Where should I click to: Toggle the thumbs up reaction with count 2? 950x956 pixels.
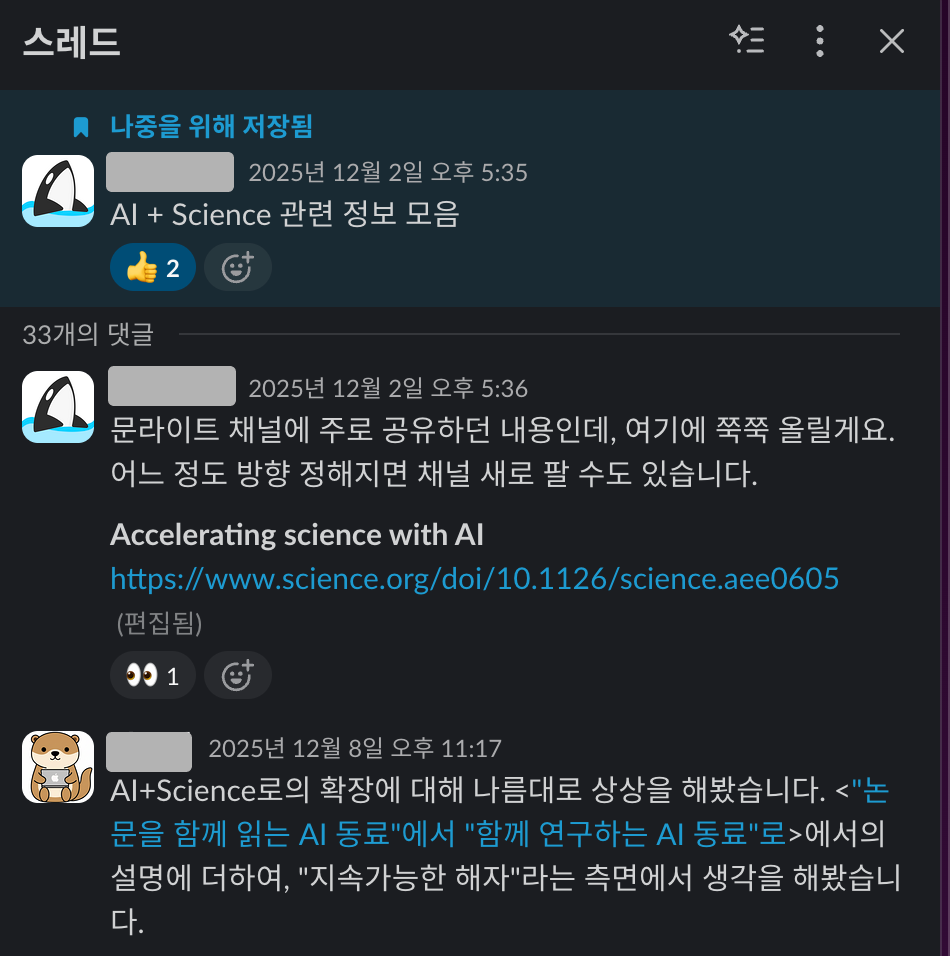click(152, 268)
